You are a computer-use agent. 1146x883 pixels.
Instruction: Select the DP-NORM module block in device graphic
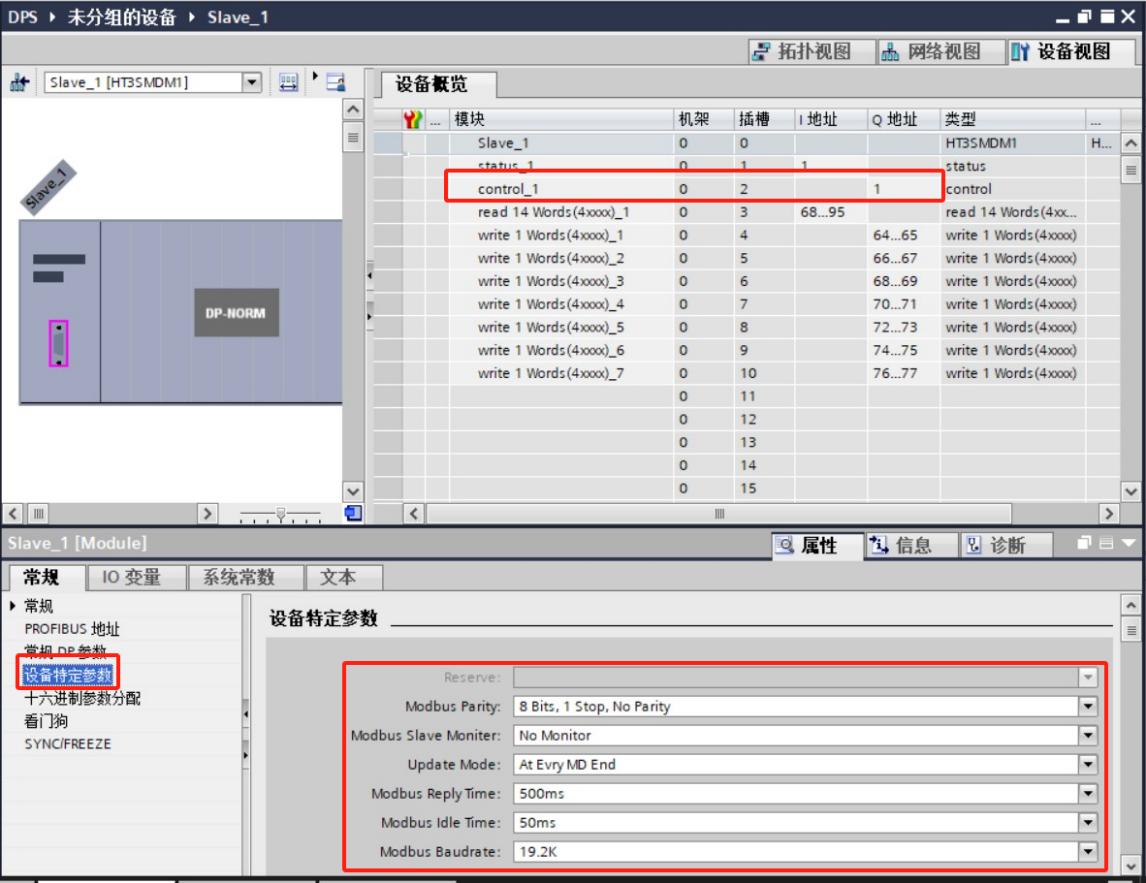coord(236,313)
